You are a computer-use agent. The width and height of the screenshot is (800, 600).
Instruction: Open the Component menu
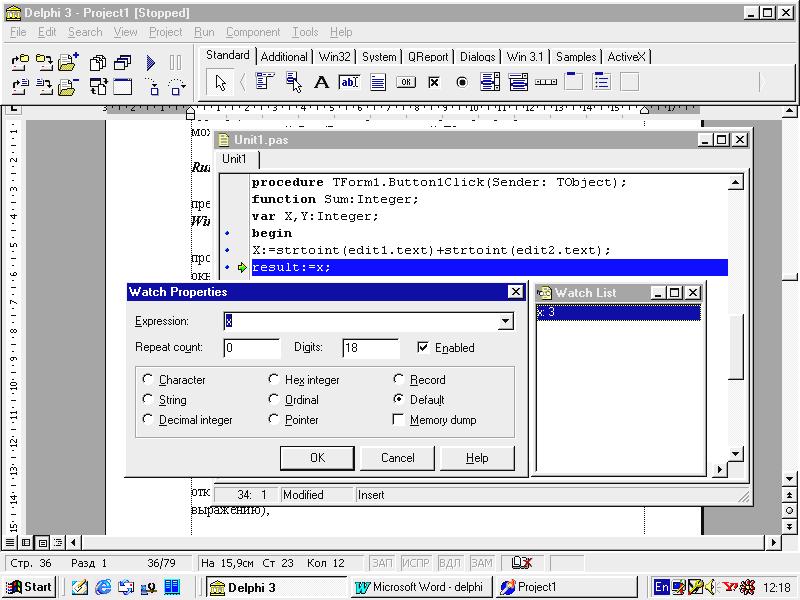(253, 32)
